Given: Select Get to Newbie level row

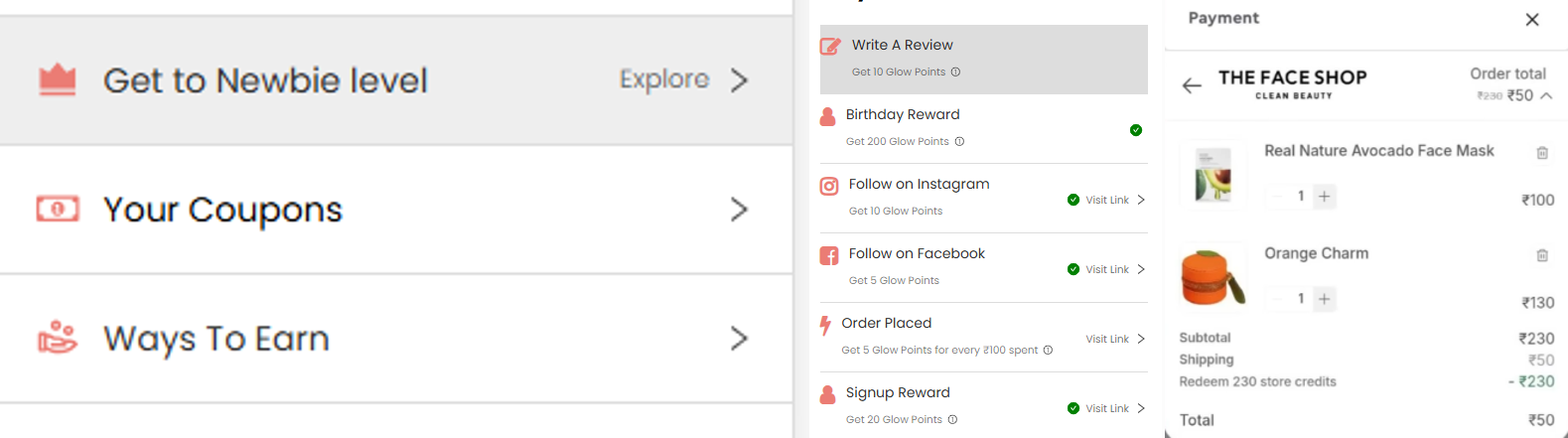Looking at the screenshot, I should pos(396,80).
